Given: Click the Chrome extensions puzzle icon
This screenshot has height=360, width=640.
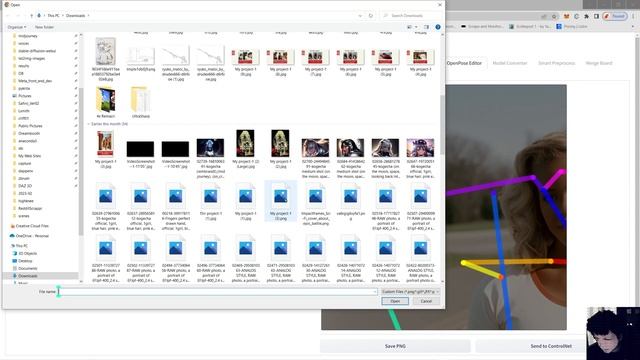Looking at the screenshot, I should coord(587,16).
